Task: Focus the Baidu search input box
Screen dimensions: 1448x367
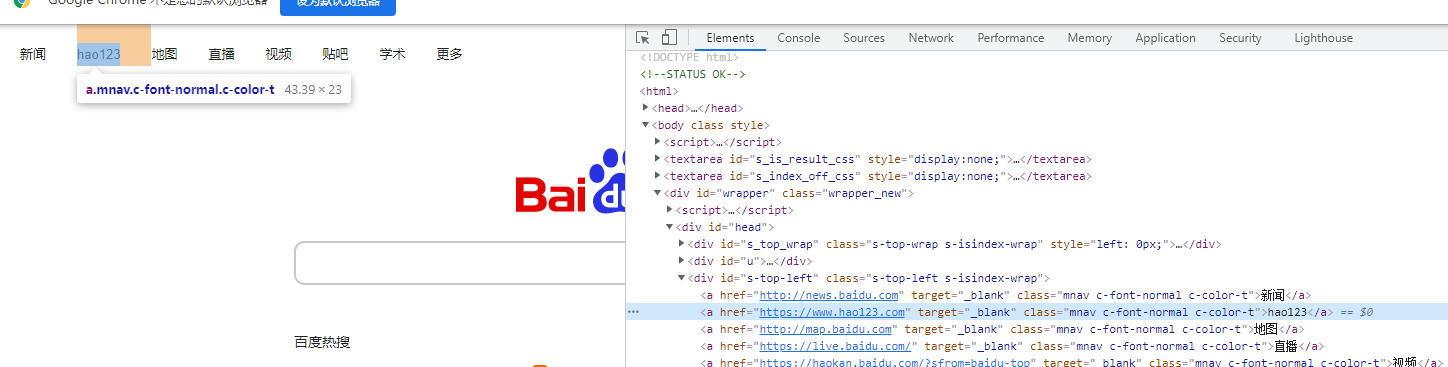Action: (460, 263)
